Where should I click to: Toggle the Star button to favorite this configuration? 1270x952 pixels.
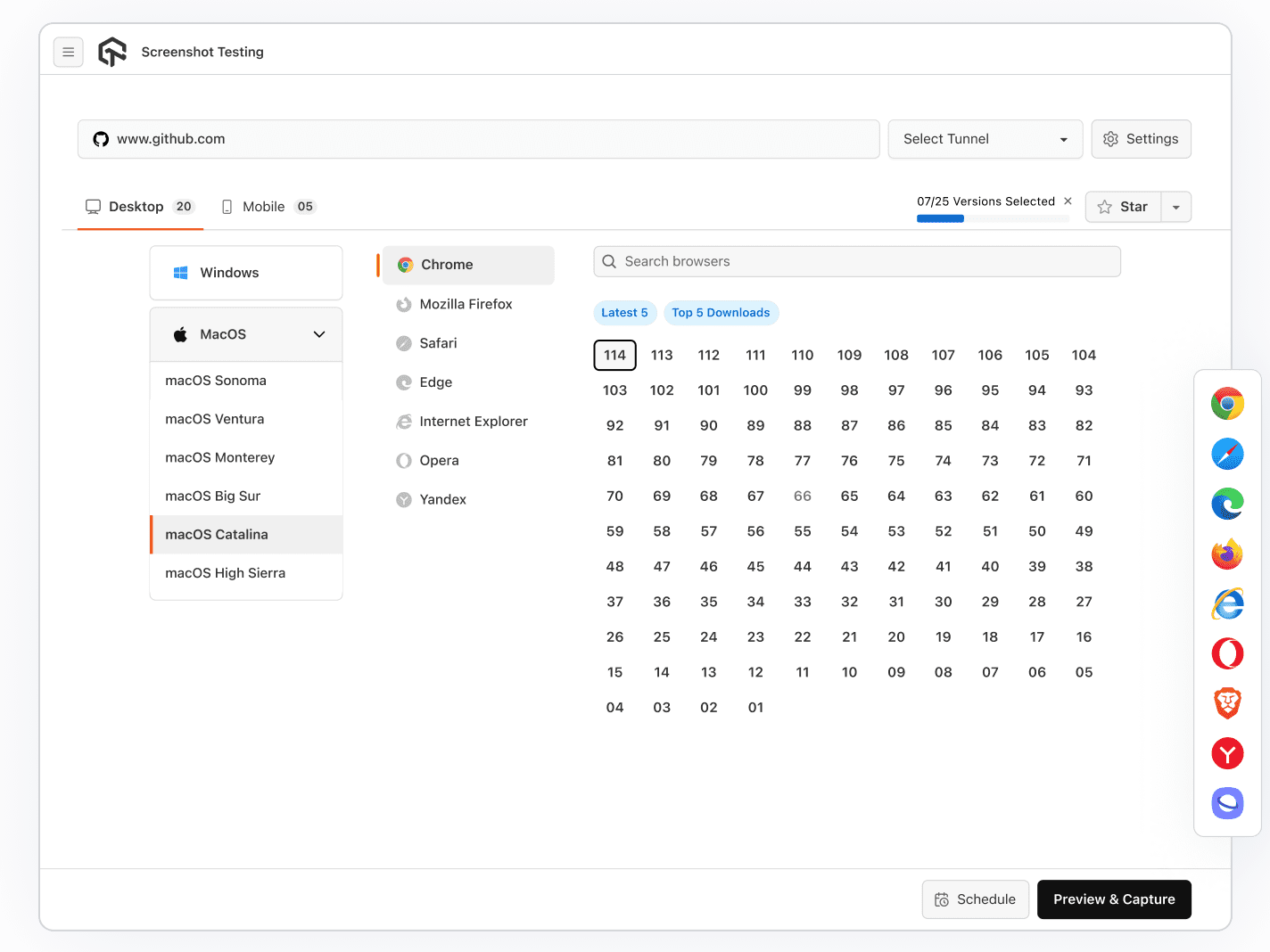pyautogui.click(x=1124, y=207)
